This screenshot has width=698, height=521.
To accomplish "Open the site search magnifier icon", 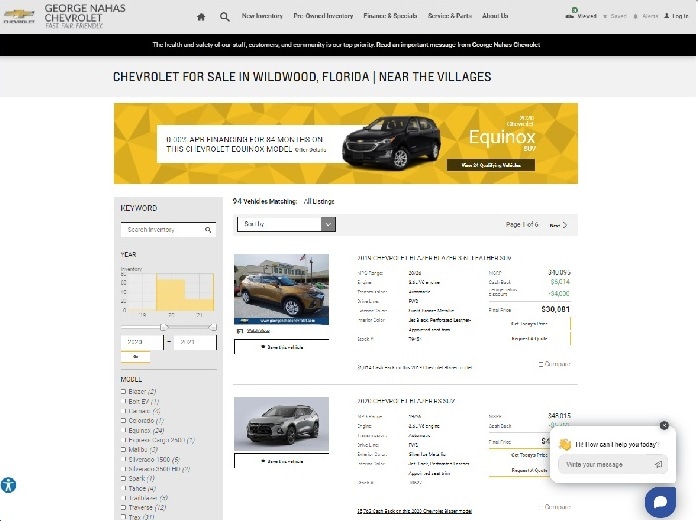I will tap(224, 17).
